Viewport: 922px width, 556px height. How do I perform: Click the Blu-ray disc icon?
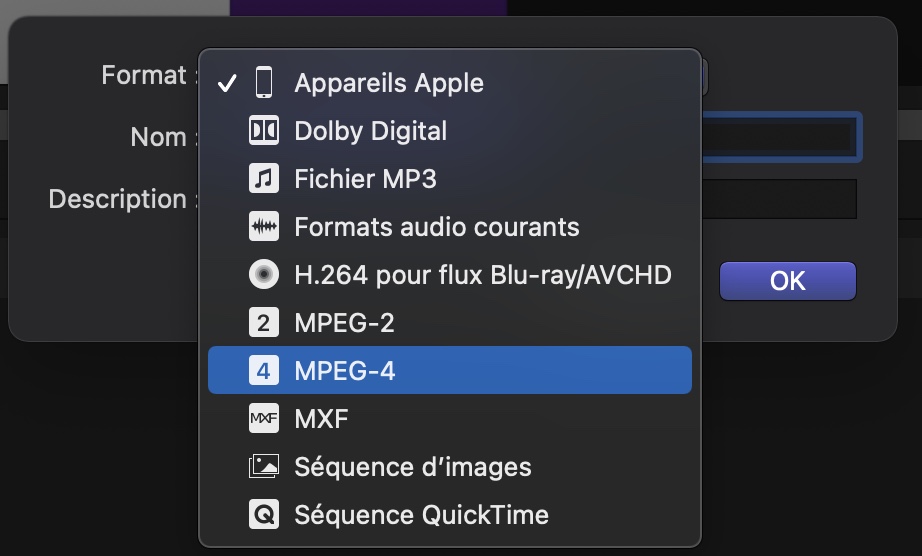[264, 275]
